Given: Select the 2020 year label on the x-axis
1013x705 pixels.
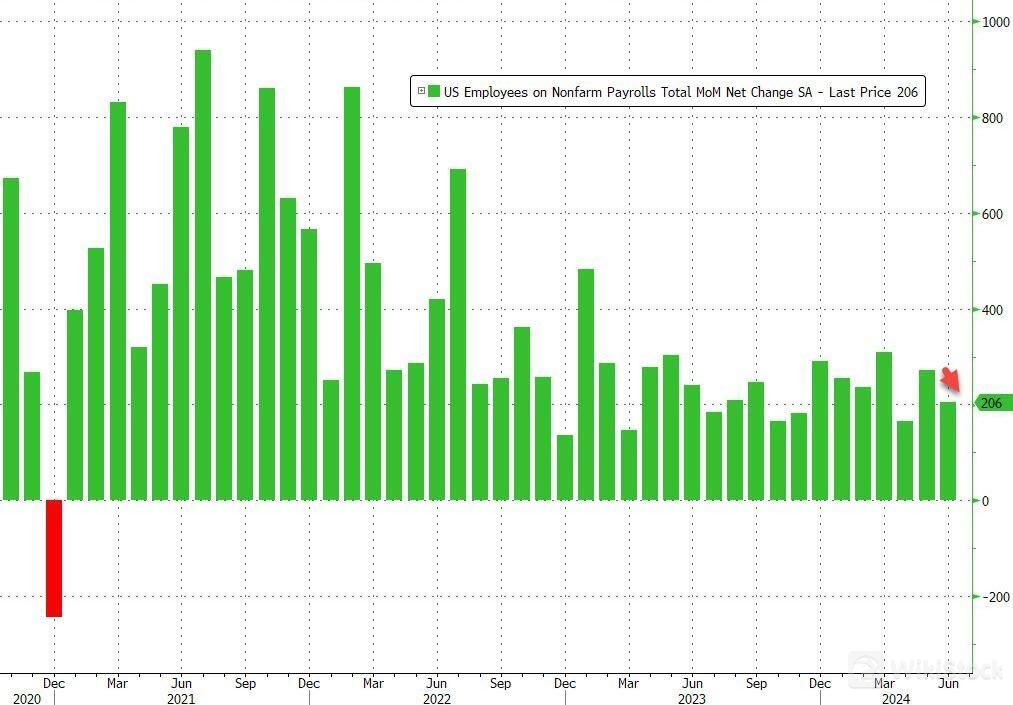Looking at the screenshot, I should tap(27, 699).
